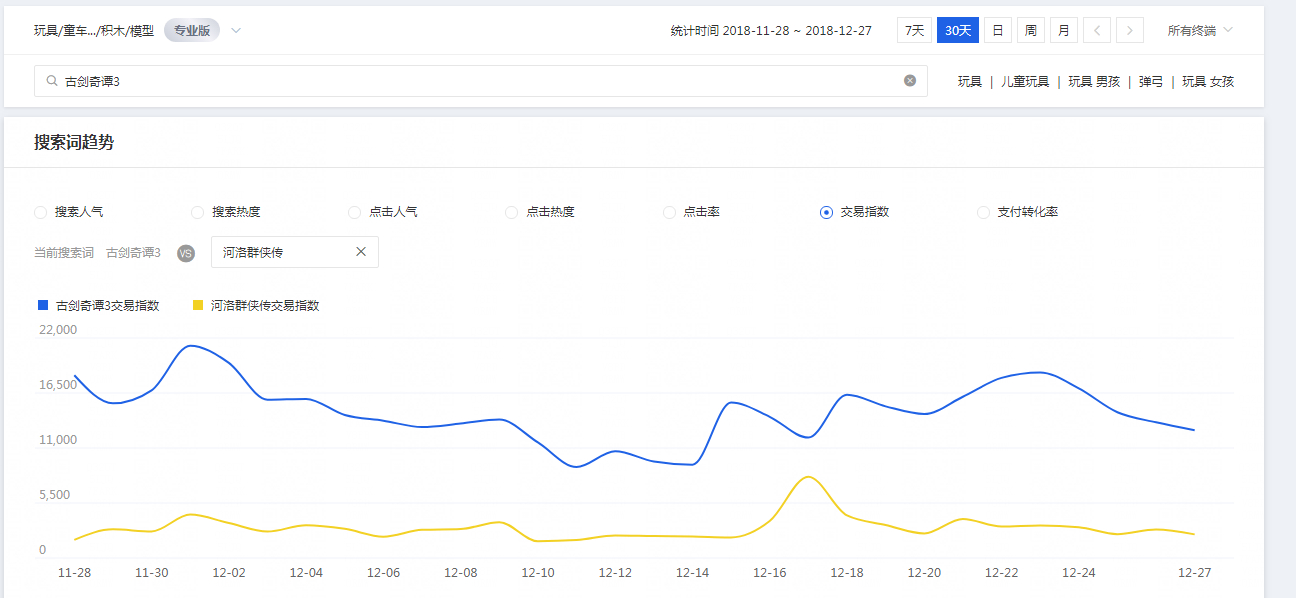Switch to the 月 view
This screenshot has width=1296, height=598.
pos(1064,30)
